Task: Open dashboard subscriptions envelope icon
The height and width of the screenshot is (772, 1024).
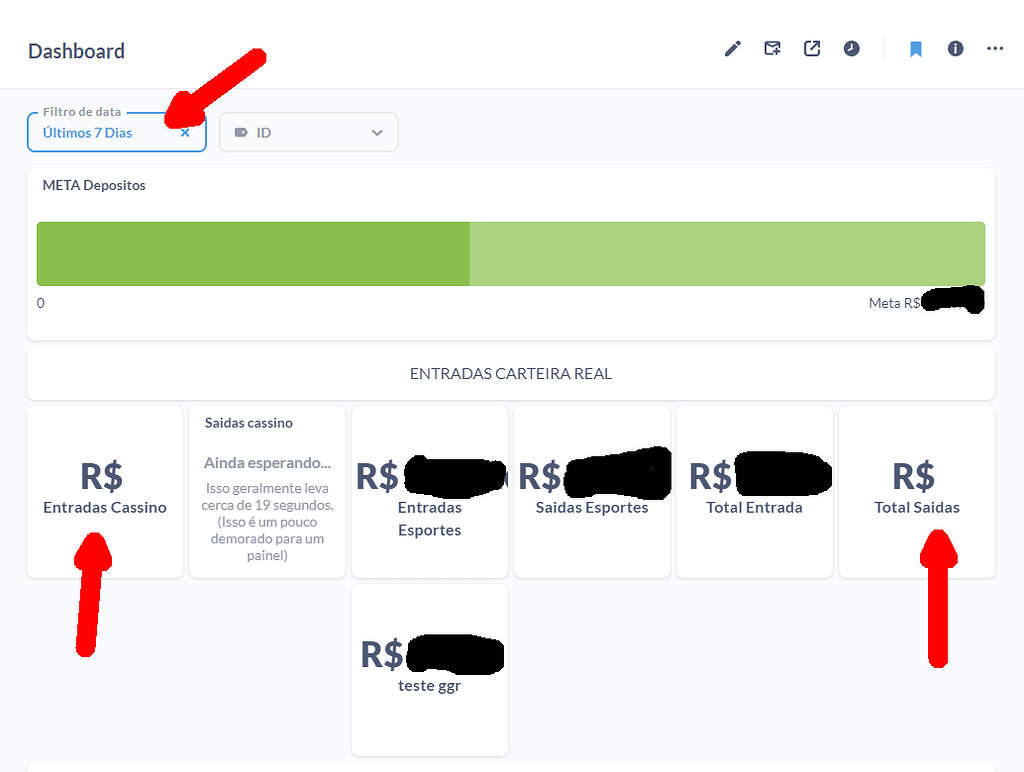Action: (772, 49)
